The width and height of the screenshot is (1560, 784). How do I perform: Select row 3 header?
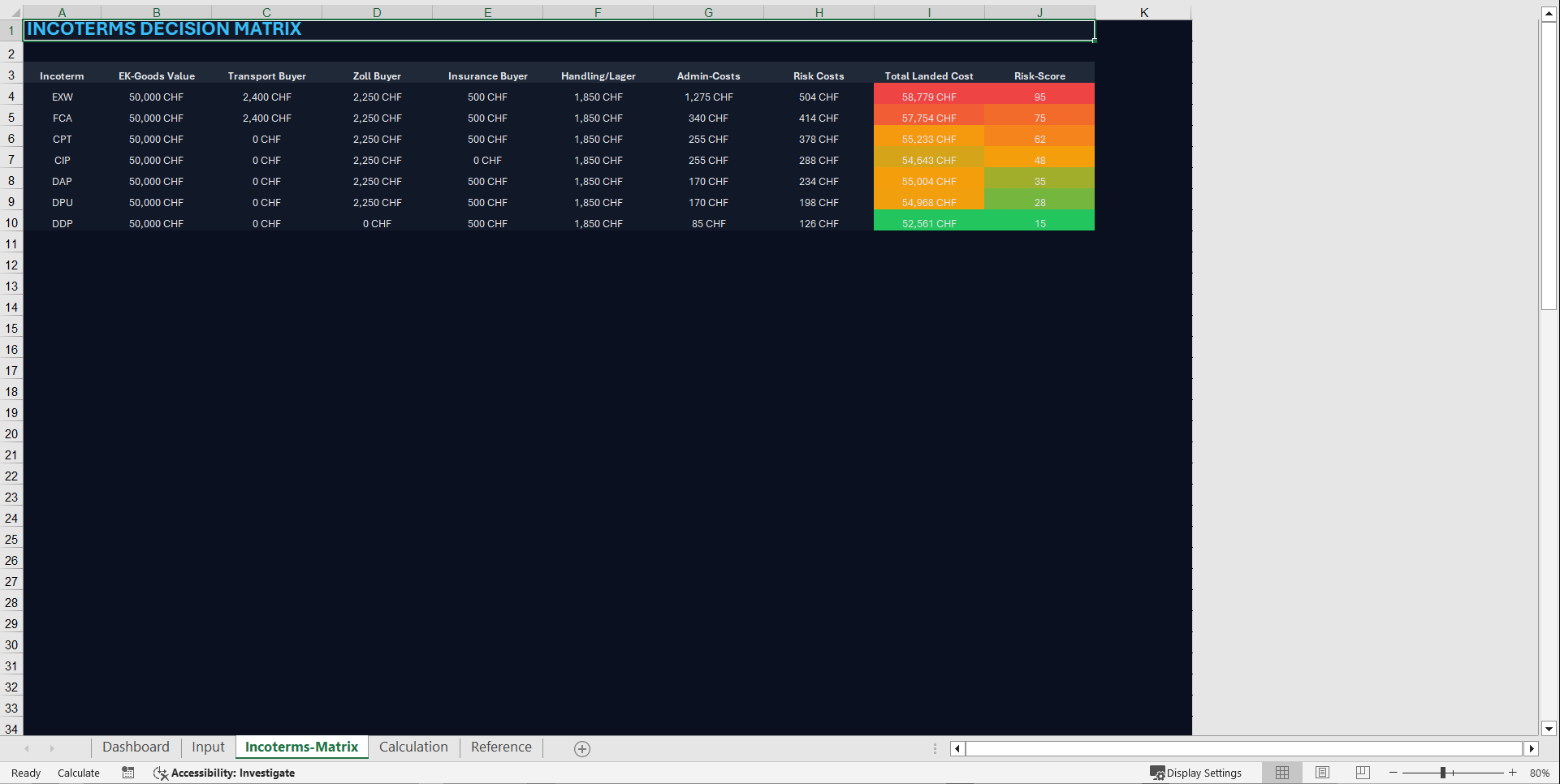(11, 75)
